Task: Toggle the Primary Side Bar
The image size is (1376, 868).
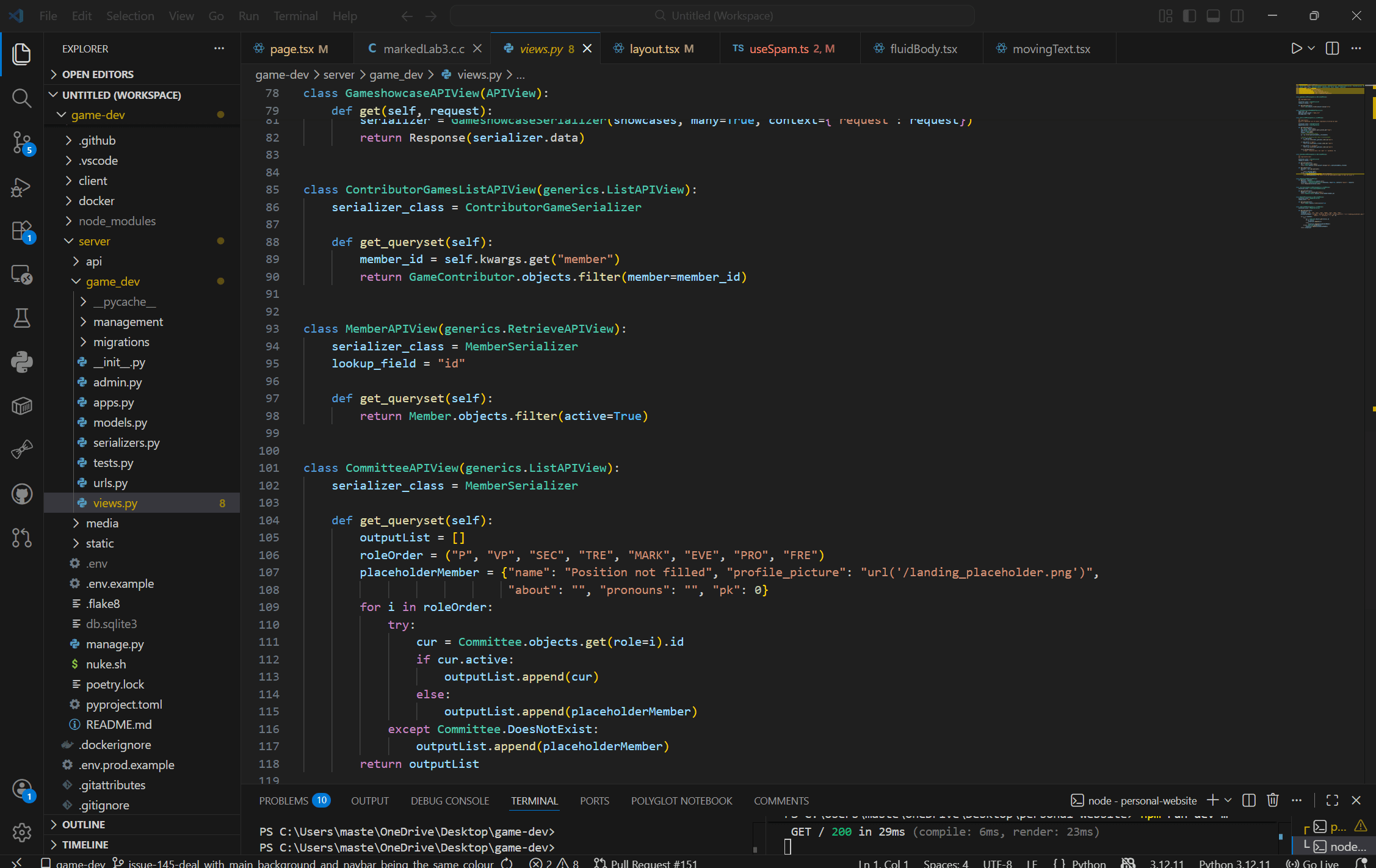Action: coord(1189,16)
